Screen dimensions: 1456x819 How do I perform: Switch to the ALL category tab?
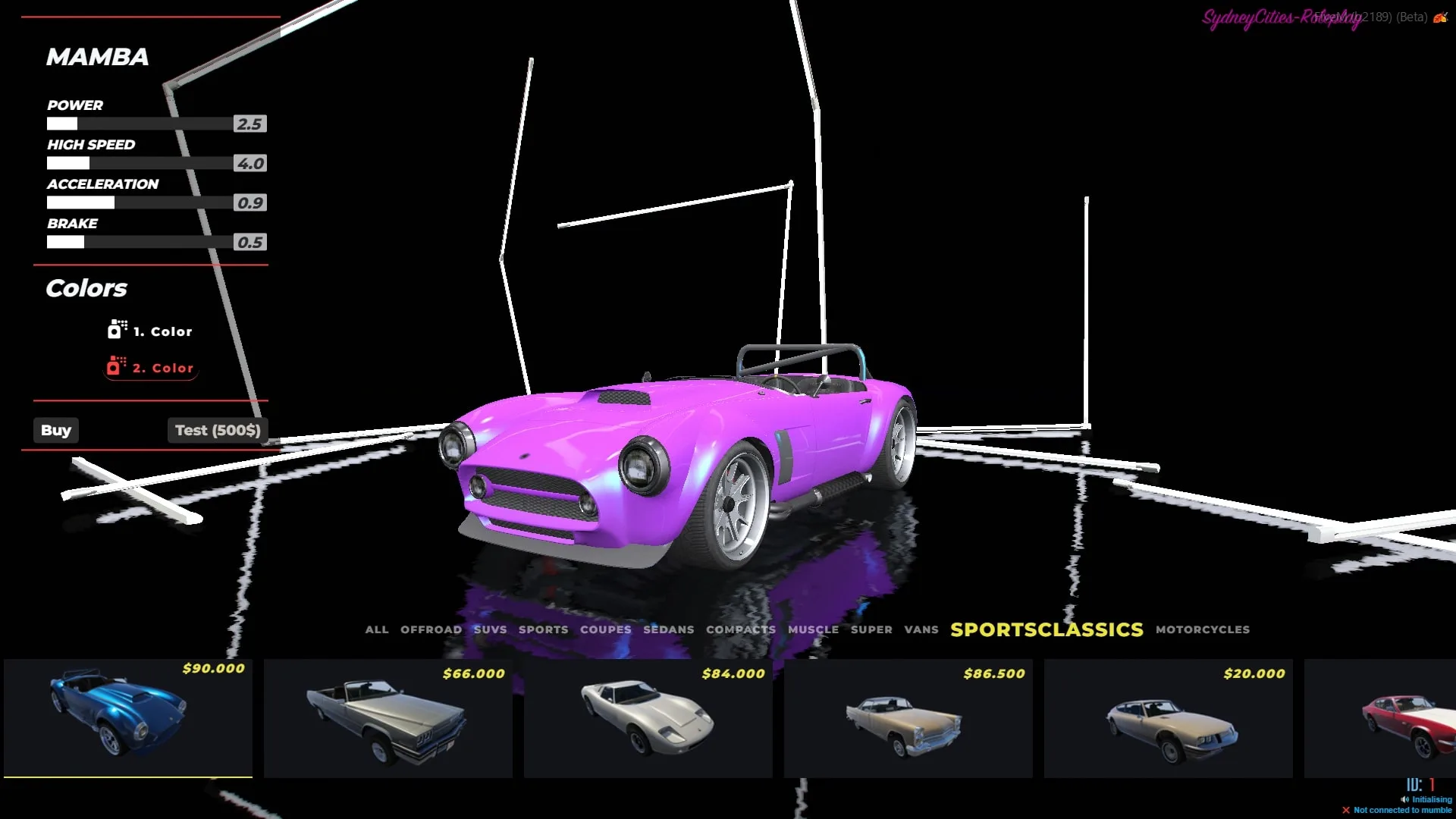pos(376,629)
